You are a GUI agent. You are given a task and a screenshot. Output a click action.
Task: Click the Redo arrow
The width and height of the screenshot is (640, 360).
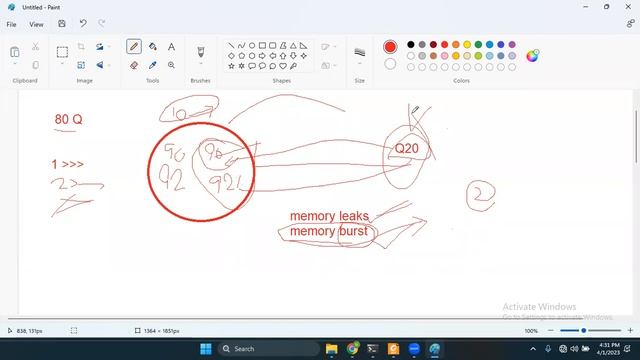click(102, 24)
